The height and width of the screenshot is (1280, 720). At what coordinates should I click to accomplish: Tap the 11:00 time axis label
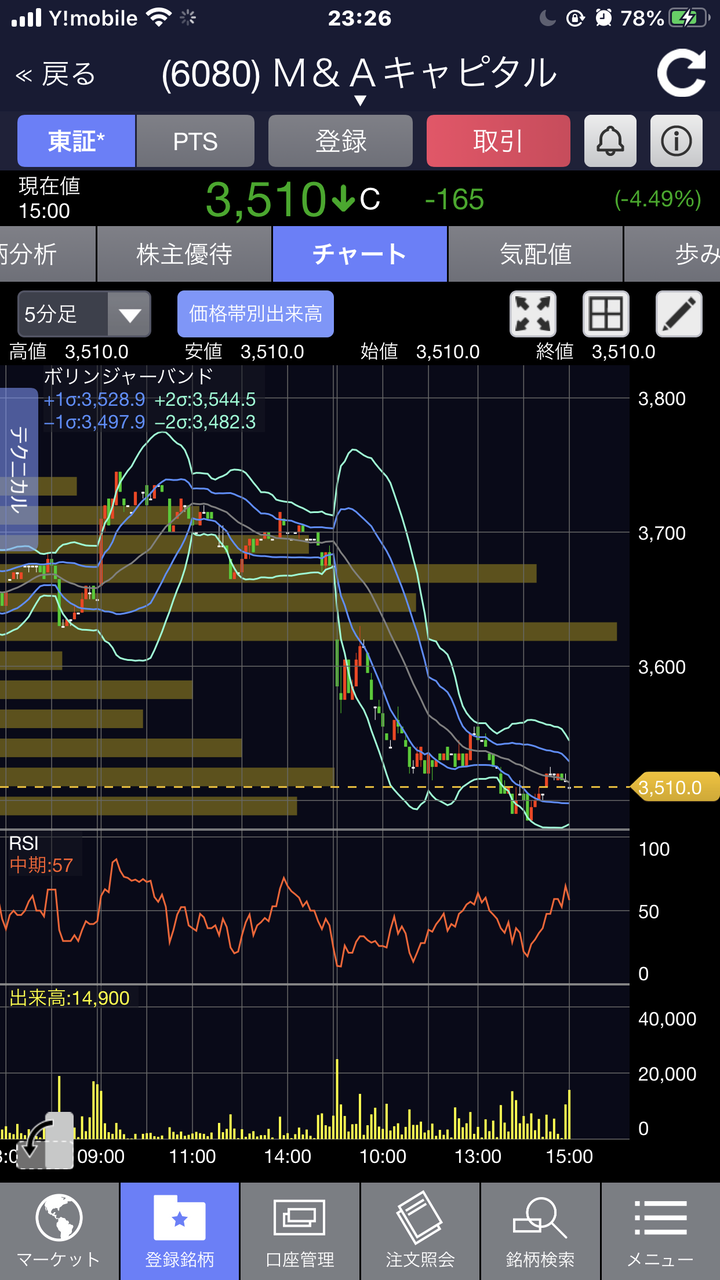(192, 1156)
